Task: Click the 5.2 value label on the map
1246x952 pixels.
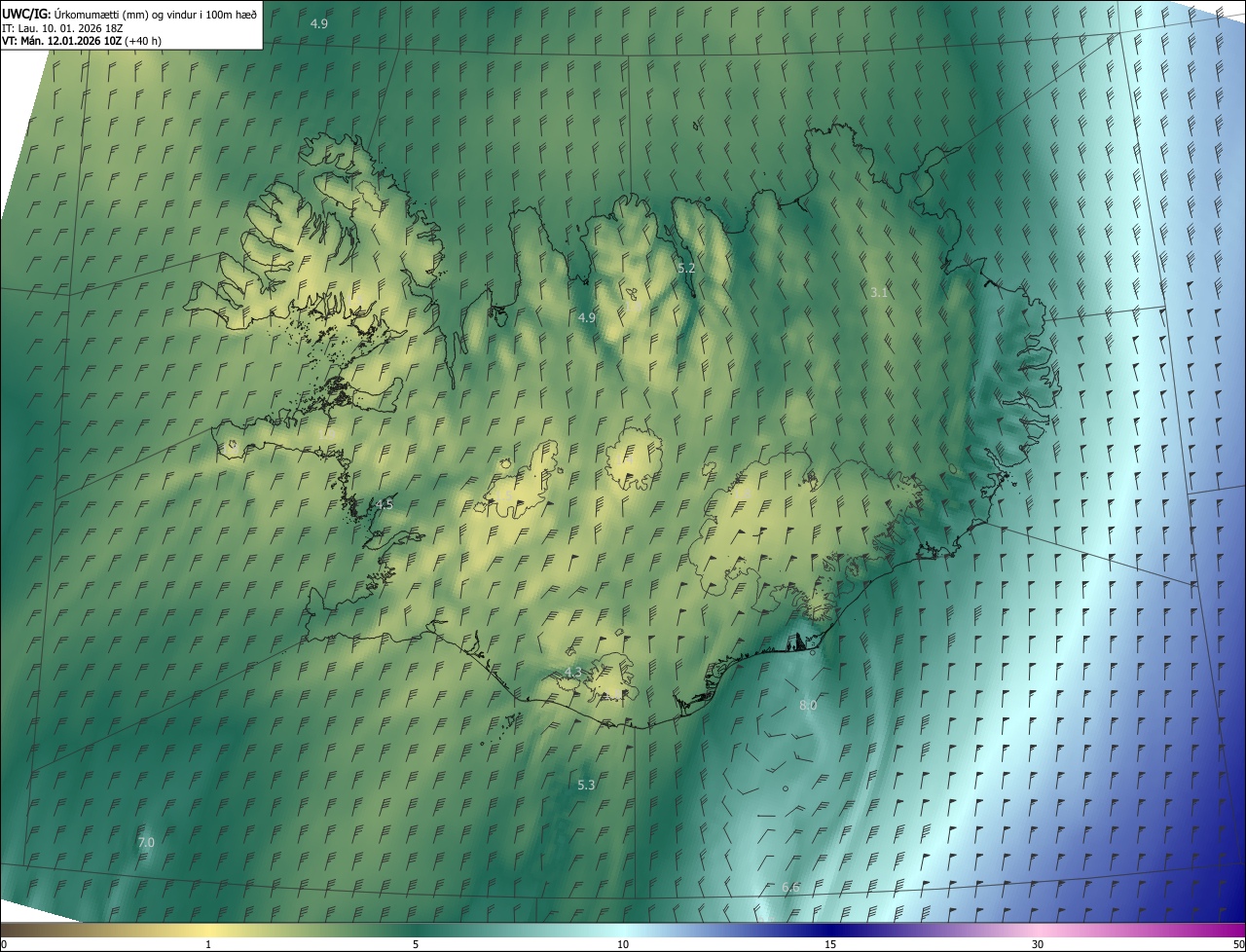Action: [685, 267]
